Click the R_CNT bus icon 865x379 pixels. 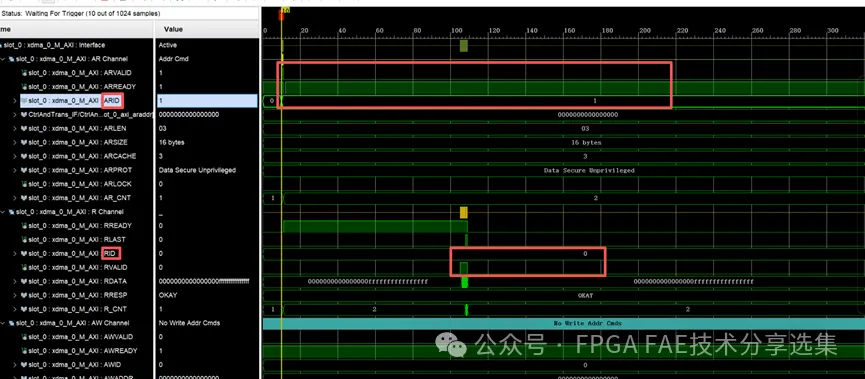pos(24,309)
